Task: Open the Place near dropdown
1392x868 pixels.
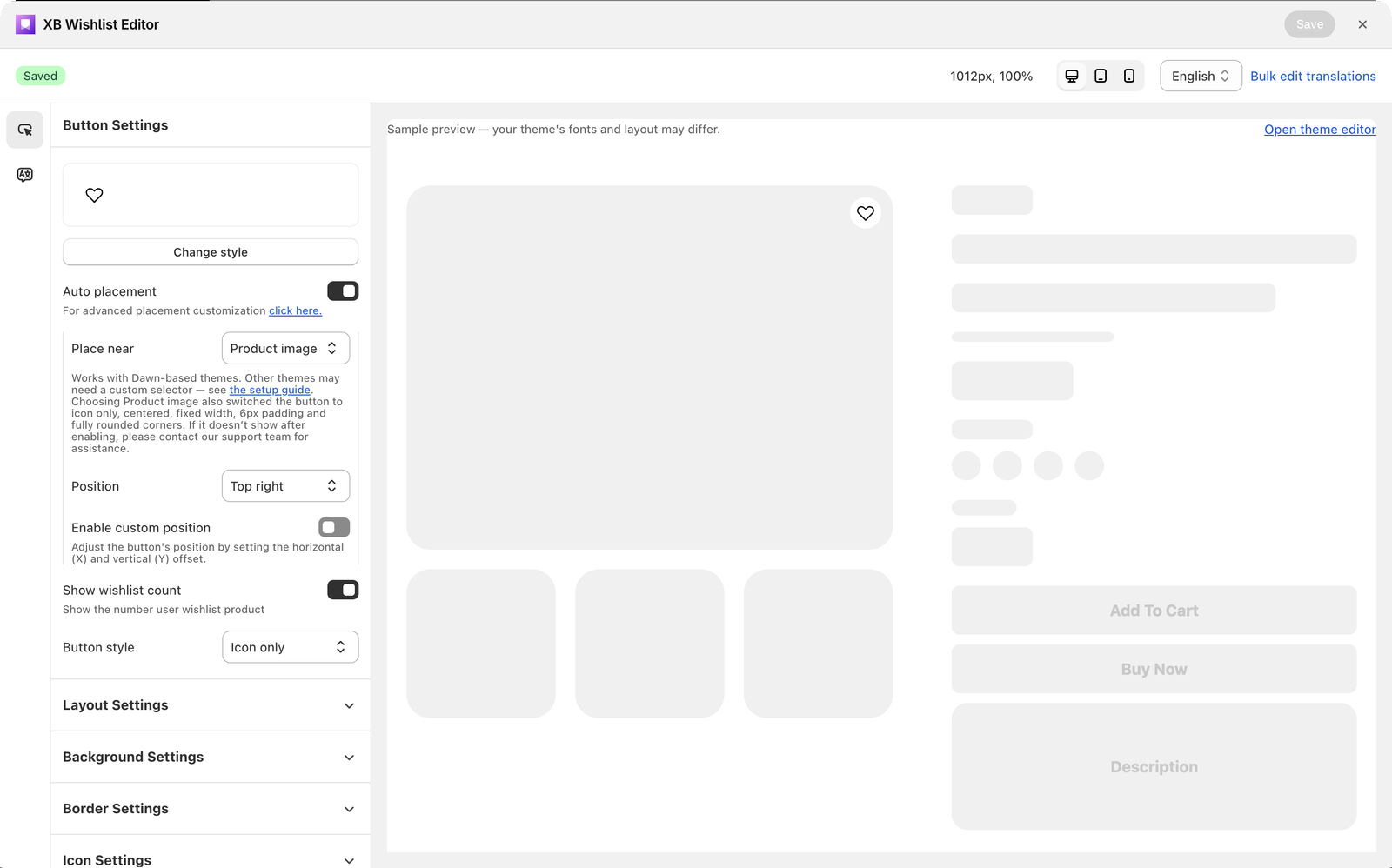Action: (285, 348)
